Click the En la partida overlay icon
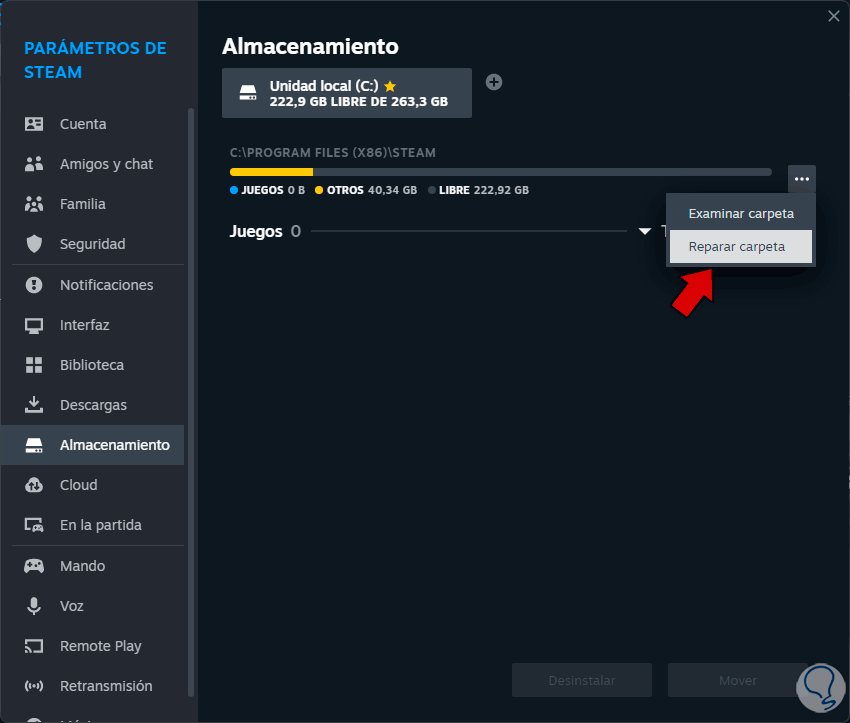Viewport: 850px width, 723px height. (34, 525)
